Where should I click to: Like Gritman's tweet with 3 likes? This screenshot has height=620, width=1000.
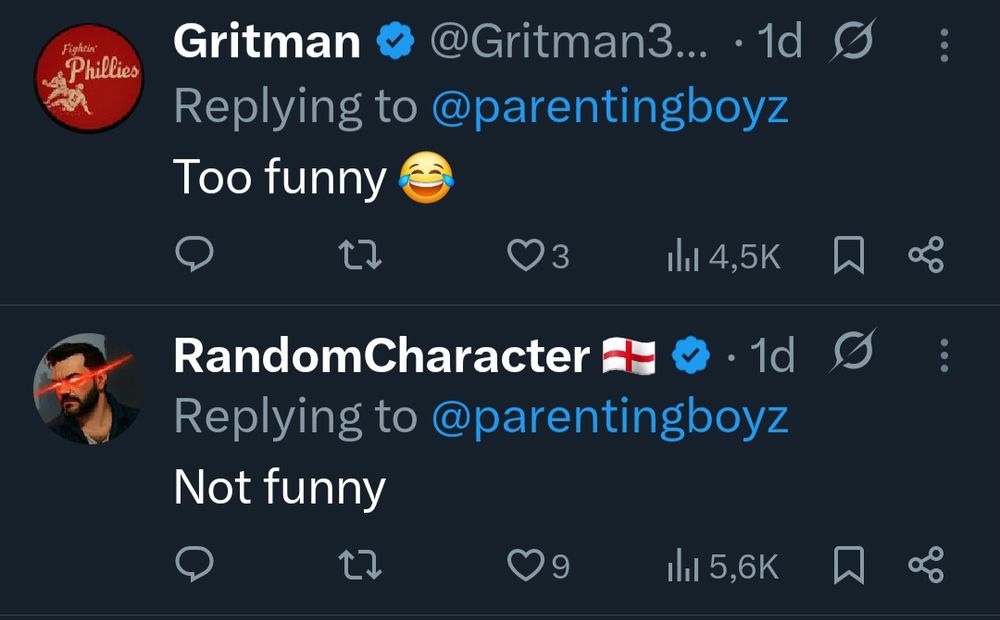pos(524,256)
